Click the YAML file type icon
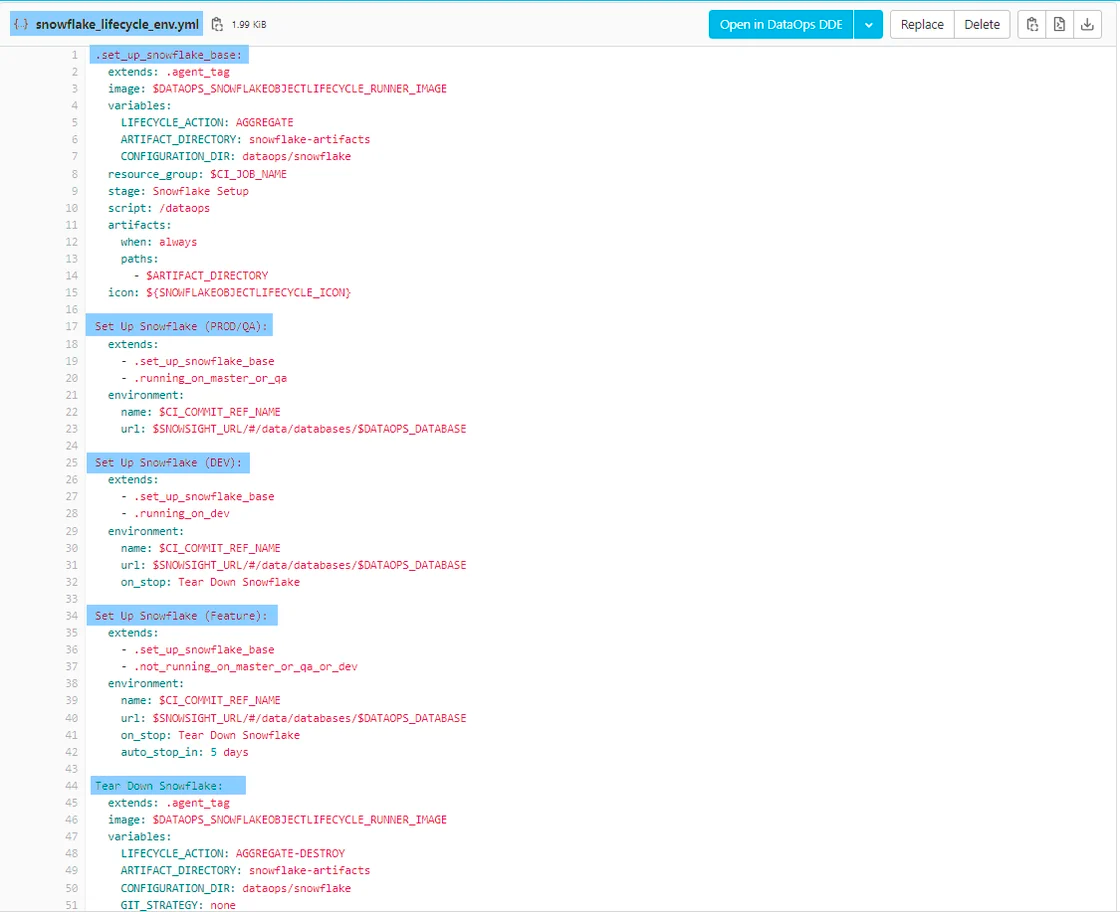Image resolution: width=1120 pixels, height=912 pixels. coord(21,24)
